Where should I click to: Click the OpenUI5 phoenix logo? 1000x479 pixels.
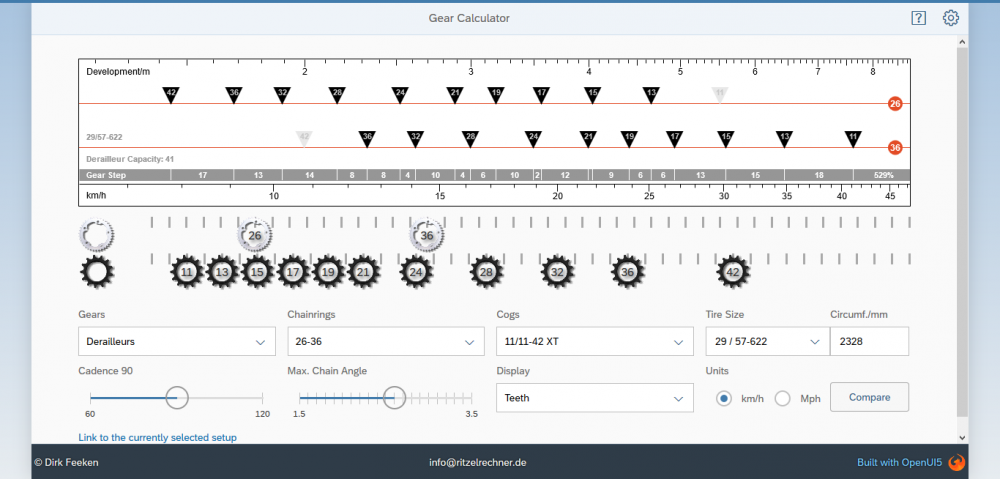[x=956, y=462]
